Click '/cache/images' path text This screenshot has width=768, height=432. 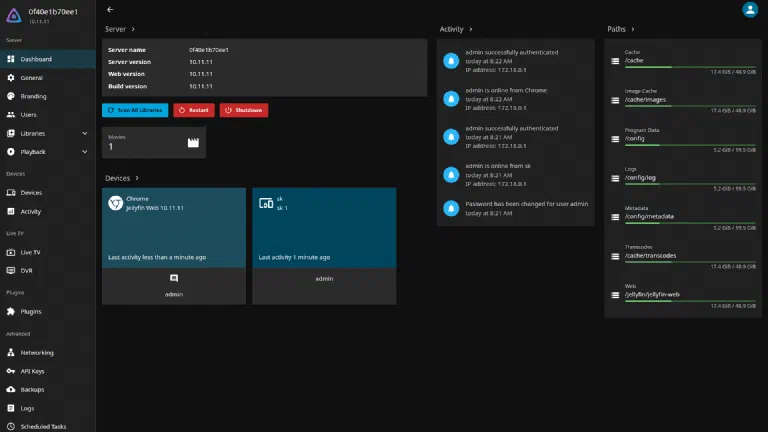tap(645, 99)
